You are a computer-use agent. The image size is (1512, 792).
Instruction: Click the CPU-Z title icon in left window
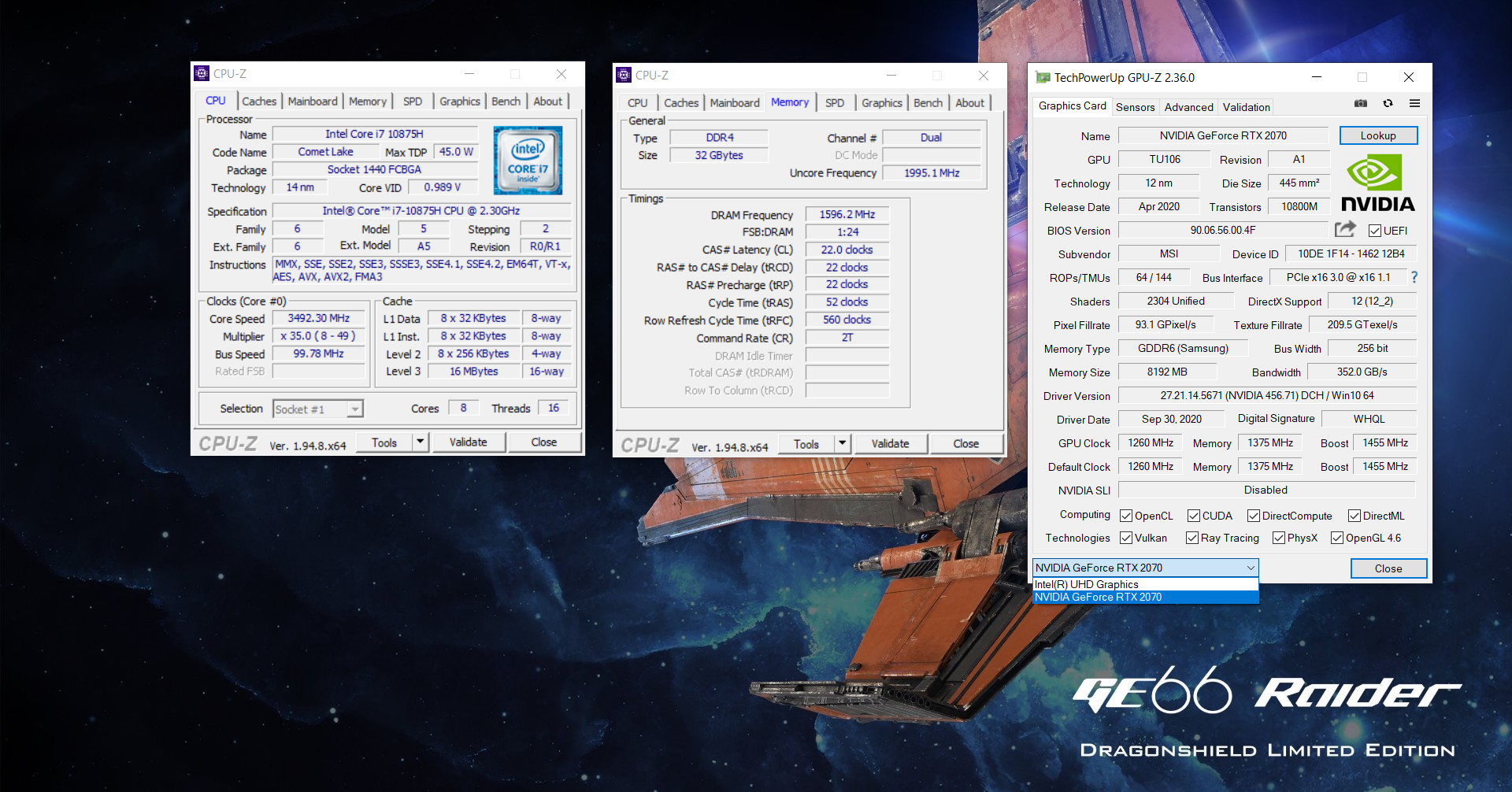tap(202, 73)
